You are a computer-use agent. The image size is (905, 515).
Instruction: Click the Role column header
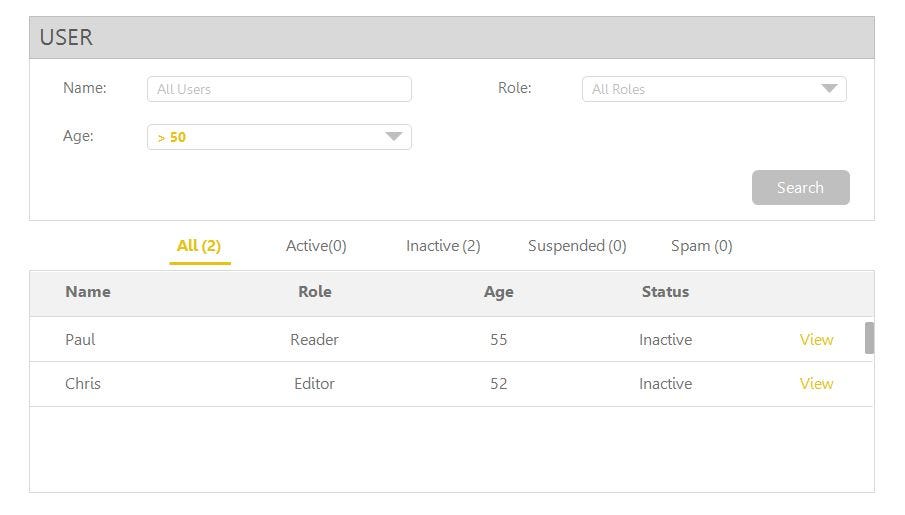pos(315,292)
